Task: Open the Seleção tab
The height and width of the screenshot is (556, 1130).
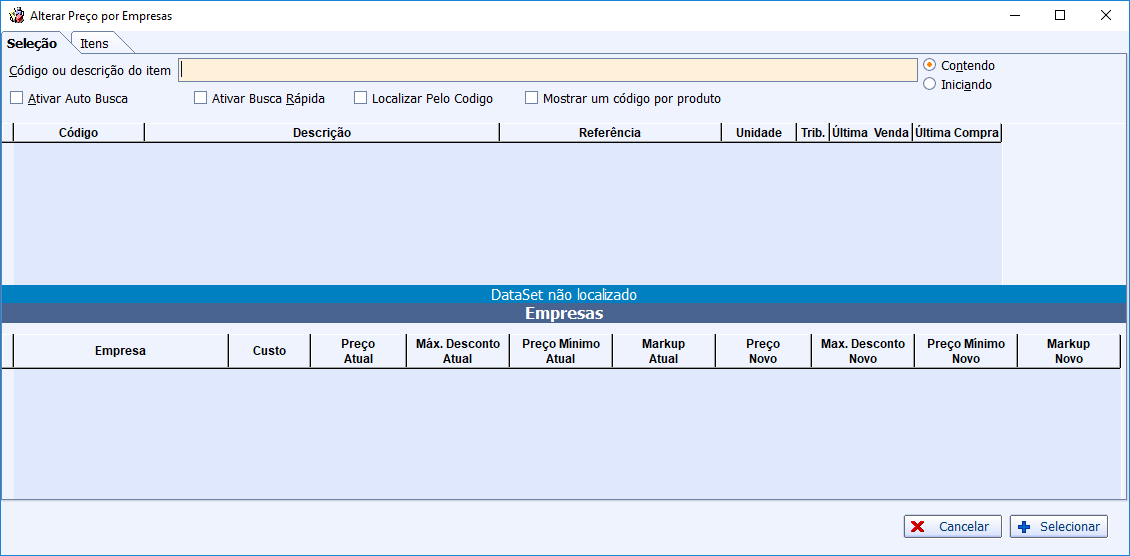Action: click(x=32, y=44)
